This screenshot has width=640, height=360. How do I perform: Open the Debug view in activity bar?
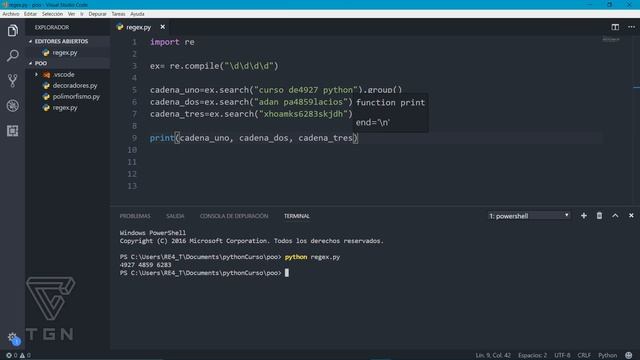13,106
